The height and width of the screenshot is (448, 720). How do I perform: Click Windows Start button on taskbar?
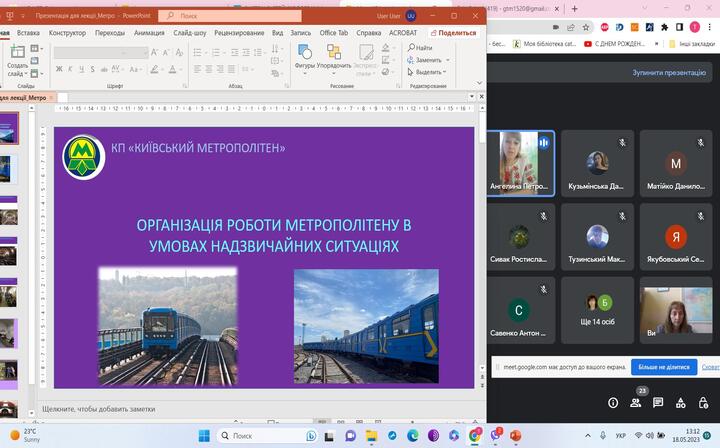(x=204, y=436)
